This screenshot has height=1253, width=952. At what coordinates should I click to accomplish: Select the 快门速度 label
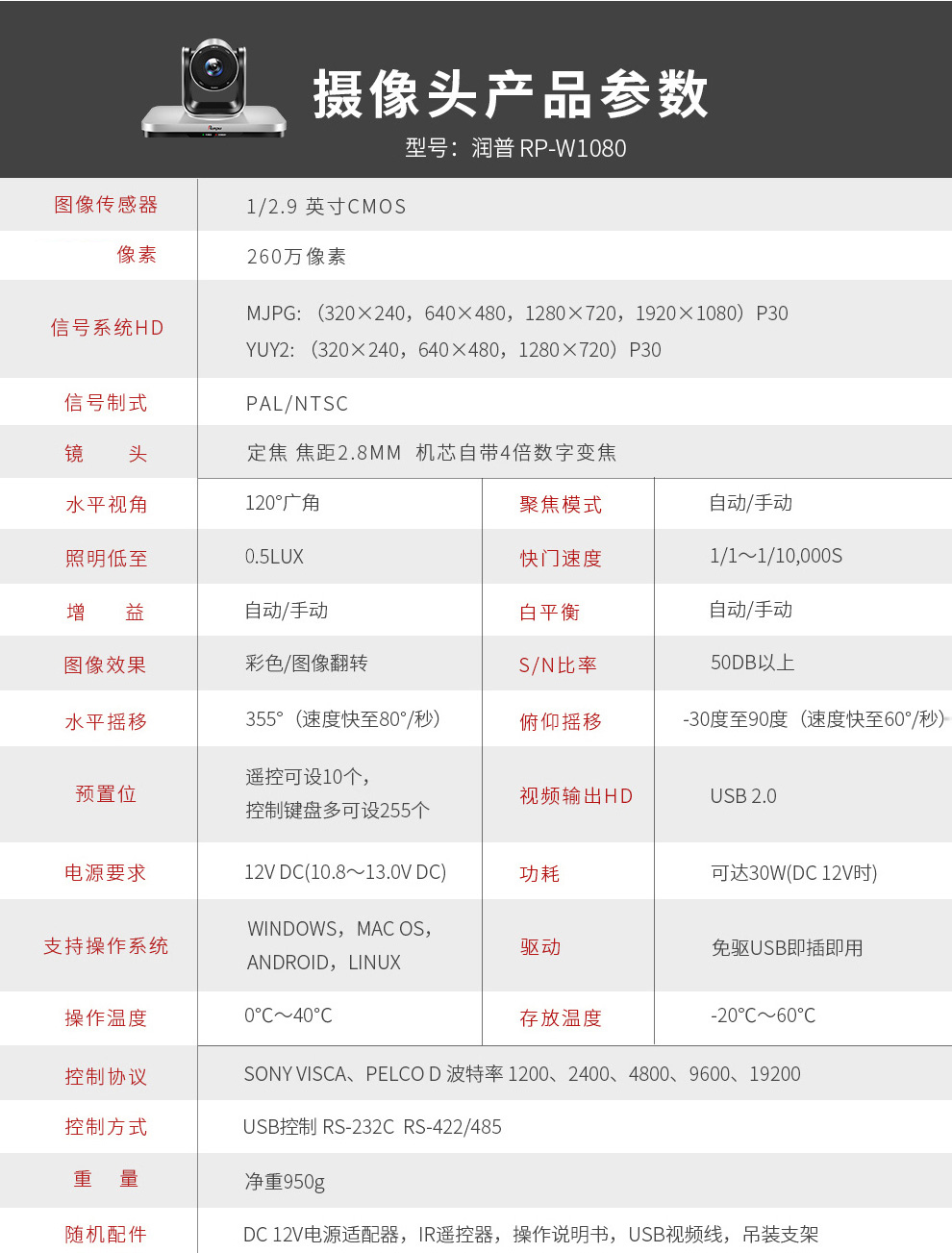point(561,559)
